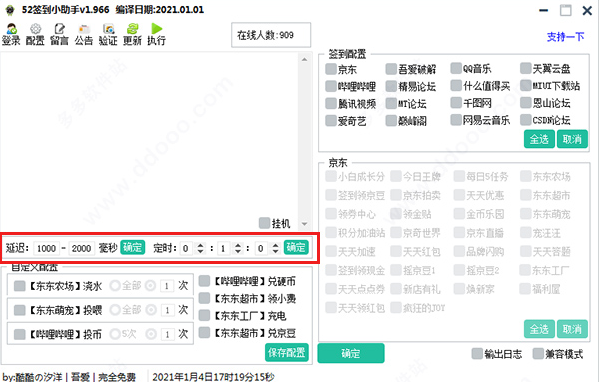This screenshot has width=599, height=382.
Task: Click the 完全免费 status bar text
Action: point(117,377)
